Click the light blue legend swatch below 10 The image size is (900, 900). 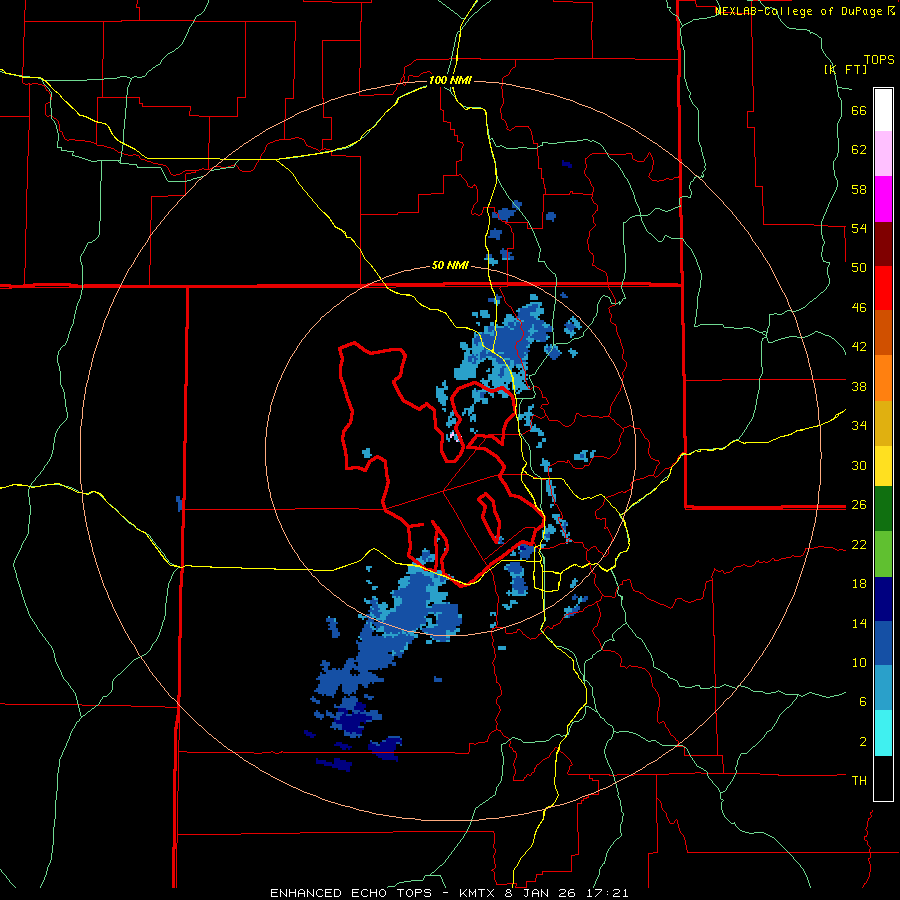coord(883,688)
